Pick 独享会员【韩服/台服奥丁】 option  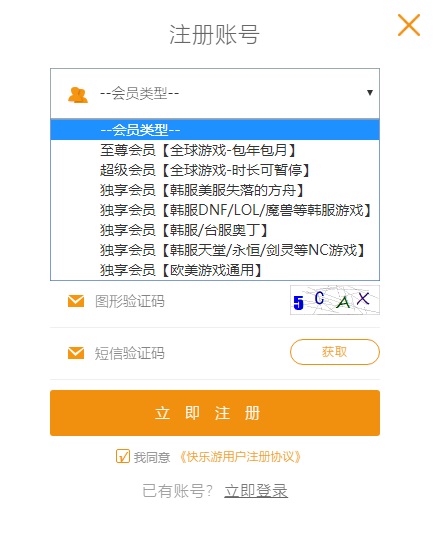click(215, 230)
